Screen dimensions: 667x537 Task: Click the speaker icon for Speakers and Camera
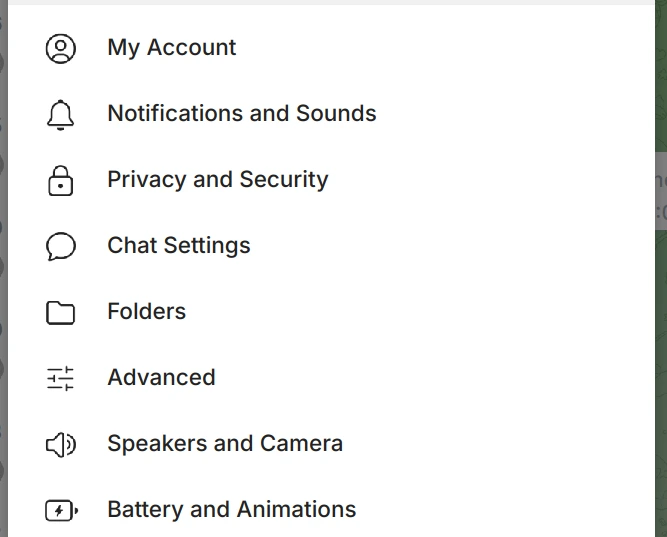[61, 445]
